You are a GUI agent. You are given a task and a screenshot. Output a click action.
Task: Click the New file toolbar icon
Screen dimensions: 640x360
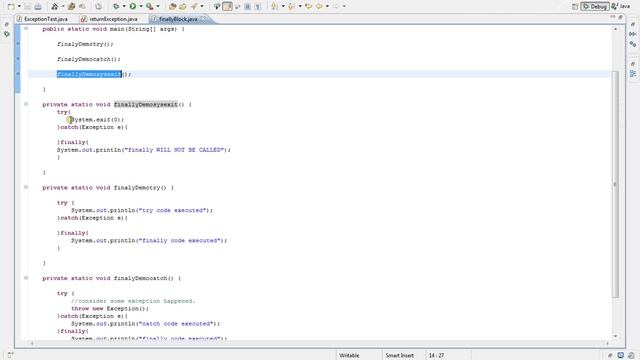tap(11, 7)
